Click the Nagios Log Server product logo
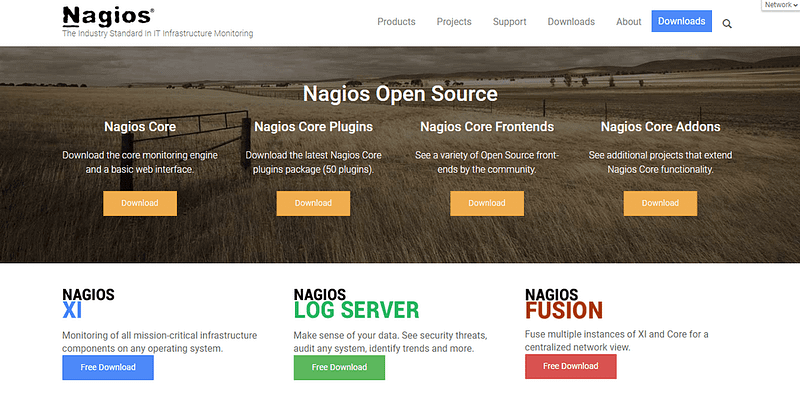This screenshot has width=800, height=404. pos(356,304)
